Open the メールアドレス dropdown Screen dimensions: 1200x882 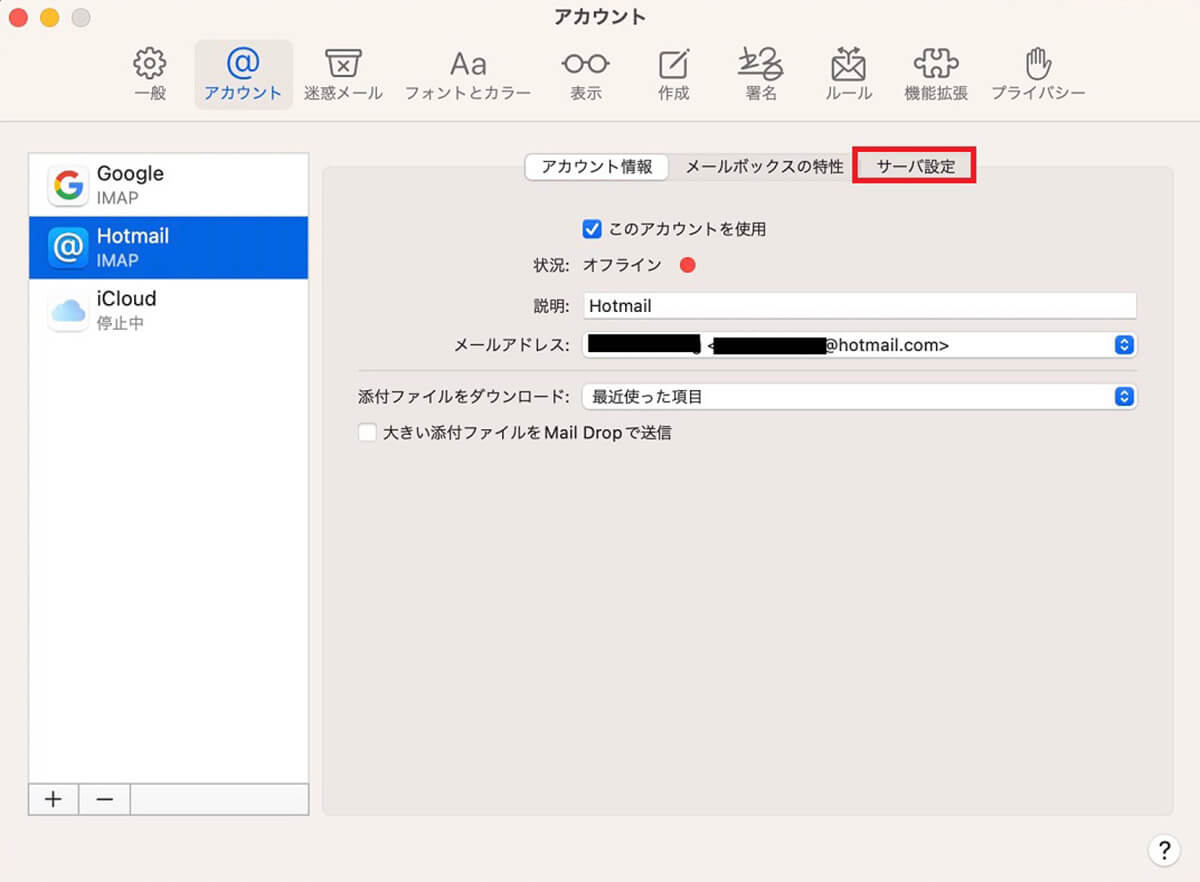(860, 345)
